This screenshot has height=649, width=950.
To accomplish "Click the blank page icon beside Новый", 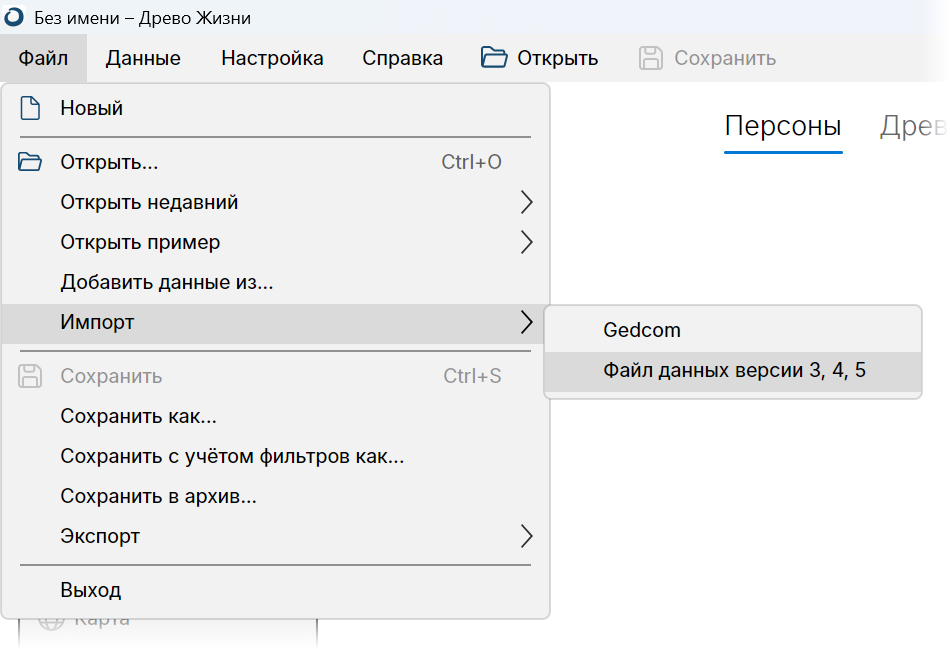I will click(x=30, y=108).
